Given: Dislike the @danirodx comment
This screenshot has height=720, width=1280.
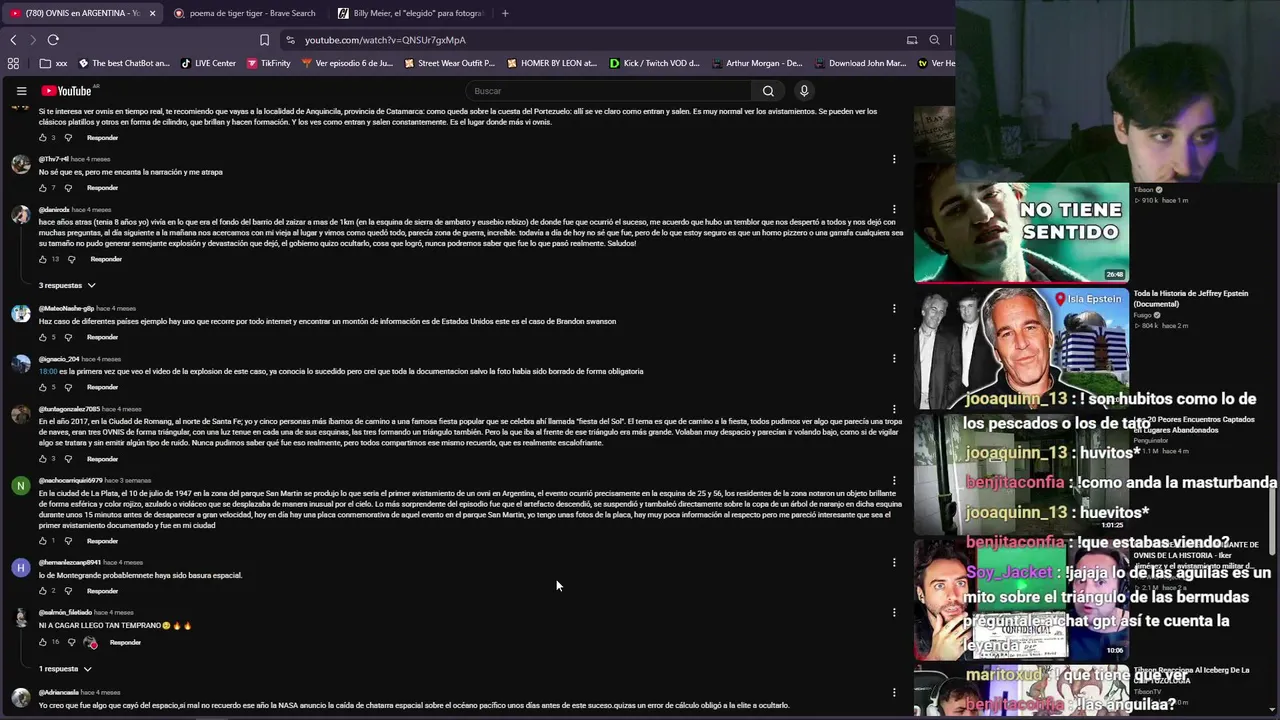Looking at the screenshot, I should point(71,260).
